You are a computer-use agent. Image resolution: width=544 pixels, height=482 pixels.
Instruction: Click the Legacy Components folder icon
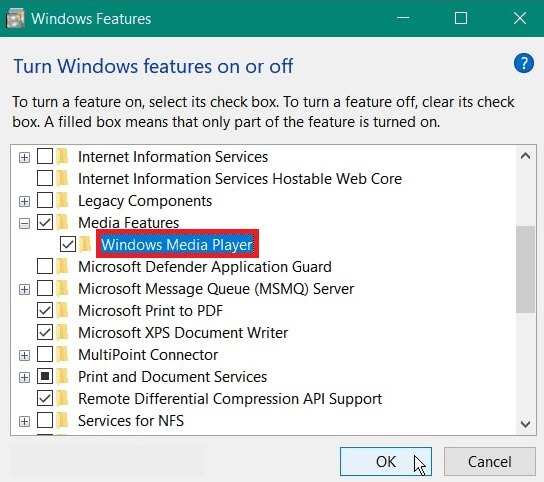tap(62, 201)
